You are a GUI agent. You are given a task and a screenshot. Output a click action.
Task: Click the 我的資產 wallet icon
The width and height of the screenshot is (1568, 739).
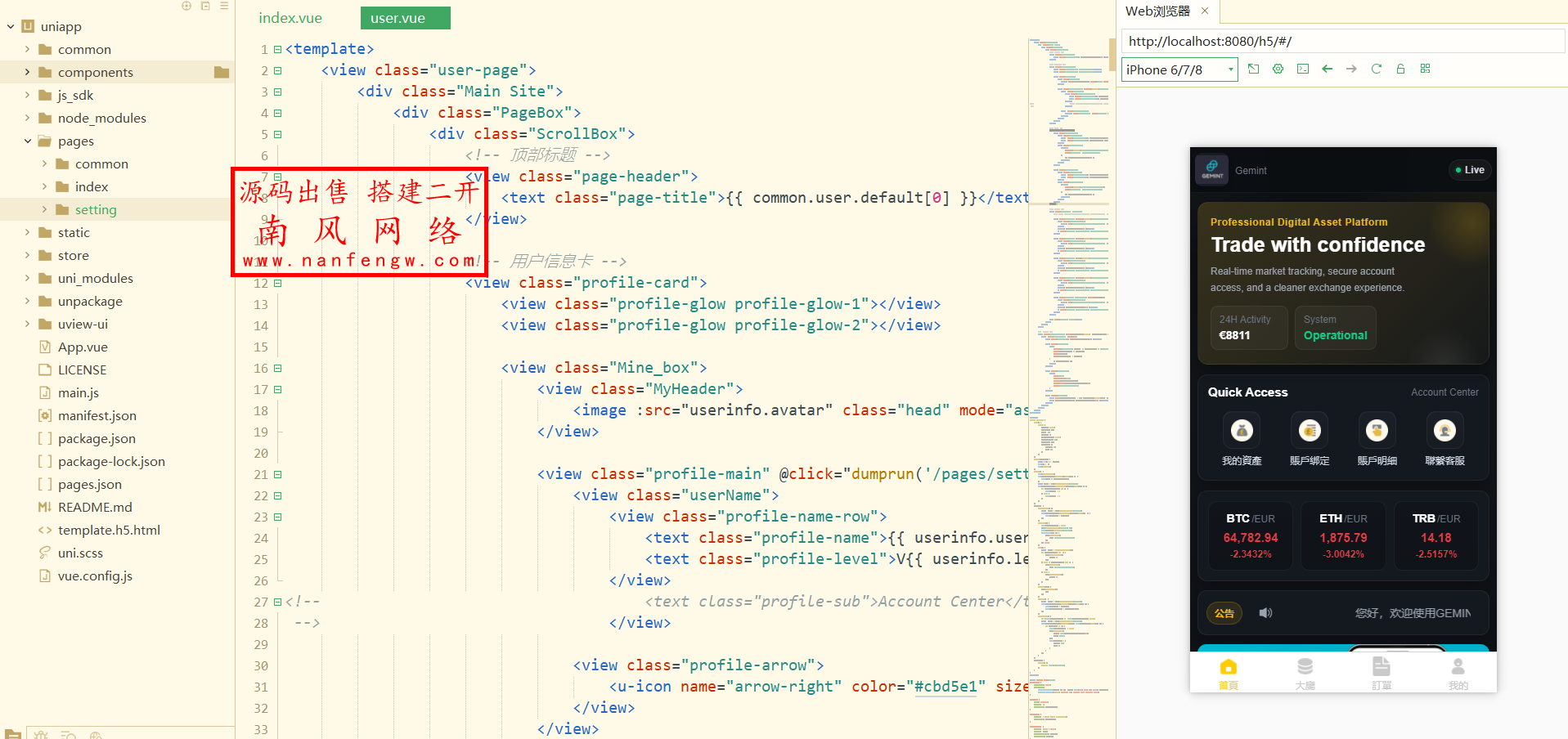[1242, 430]
